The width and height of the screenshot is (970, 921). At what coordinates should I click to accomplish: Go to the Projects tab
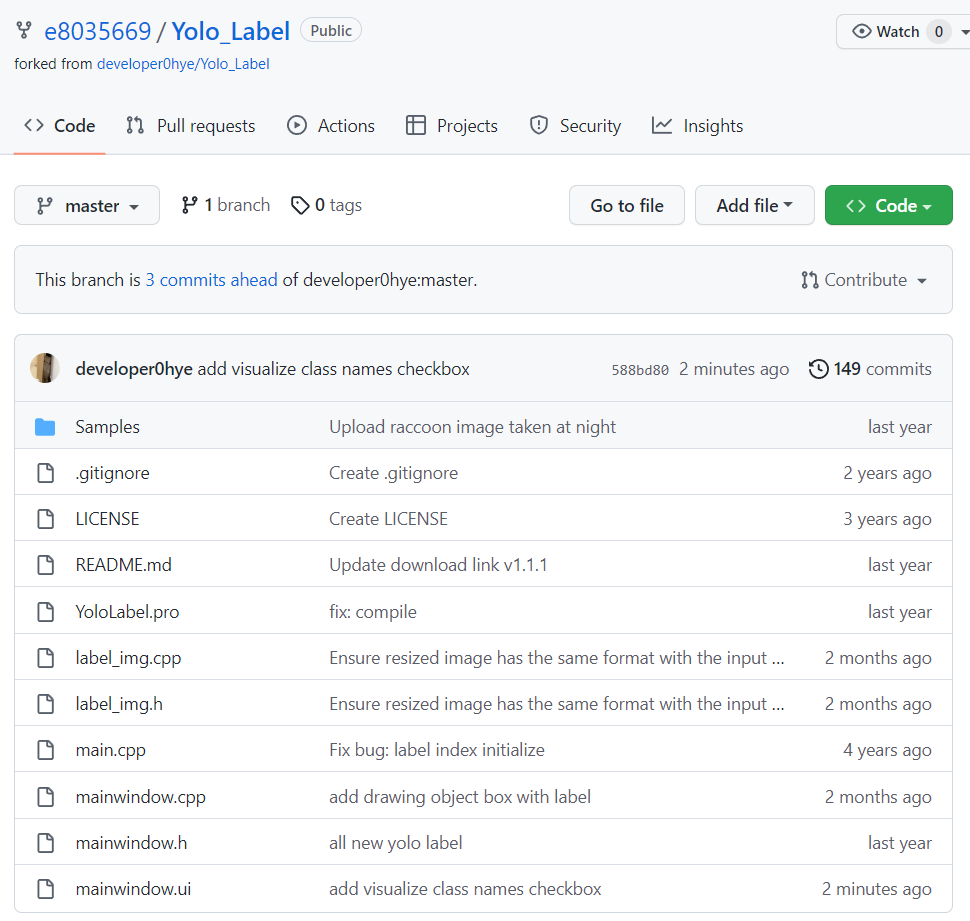[x=452, y=126]
